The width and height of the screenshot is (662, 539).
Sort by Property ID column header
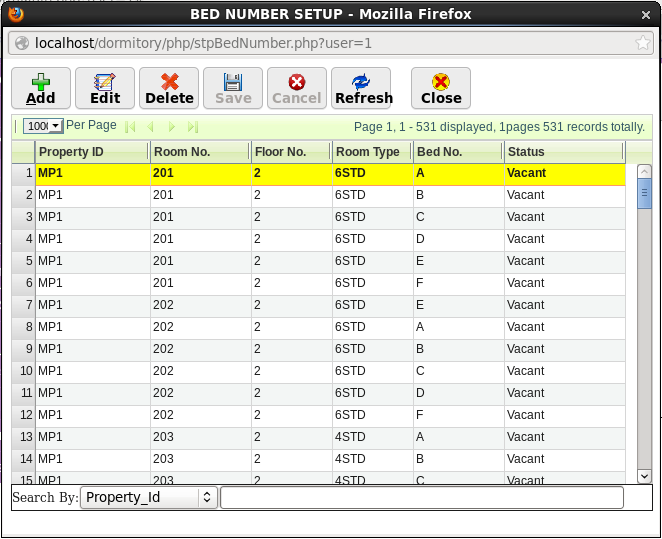pyautogui.click(x=91, y=152)
